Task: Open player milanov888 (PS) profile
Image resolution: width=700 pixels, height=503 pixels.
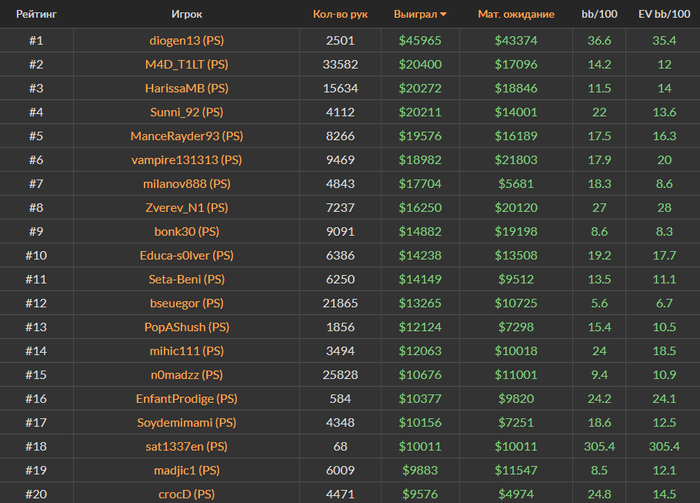Action: click(187, 184)
